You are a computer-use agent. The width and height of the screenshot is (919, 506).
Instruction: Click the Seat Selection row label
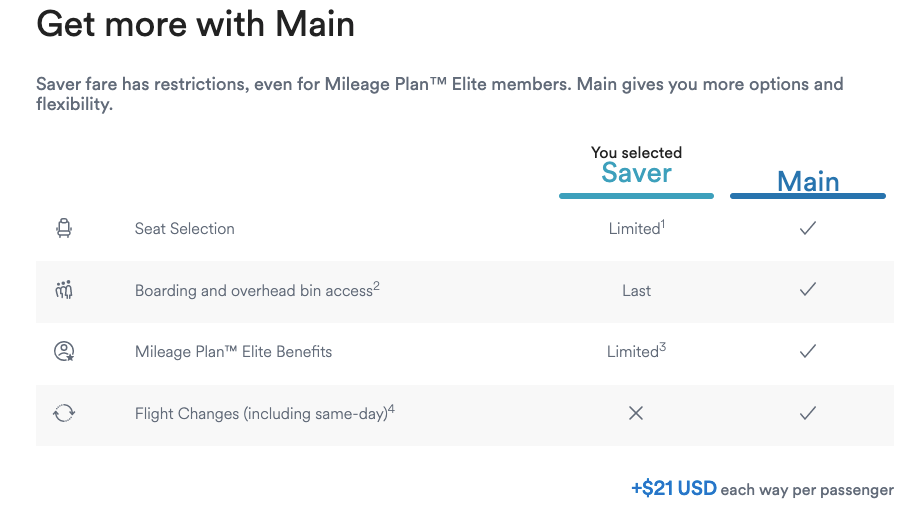(185, 229)
